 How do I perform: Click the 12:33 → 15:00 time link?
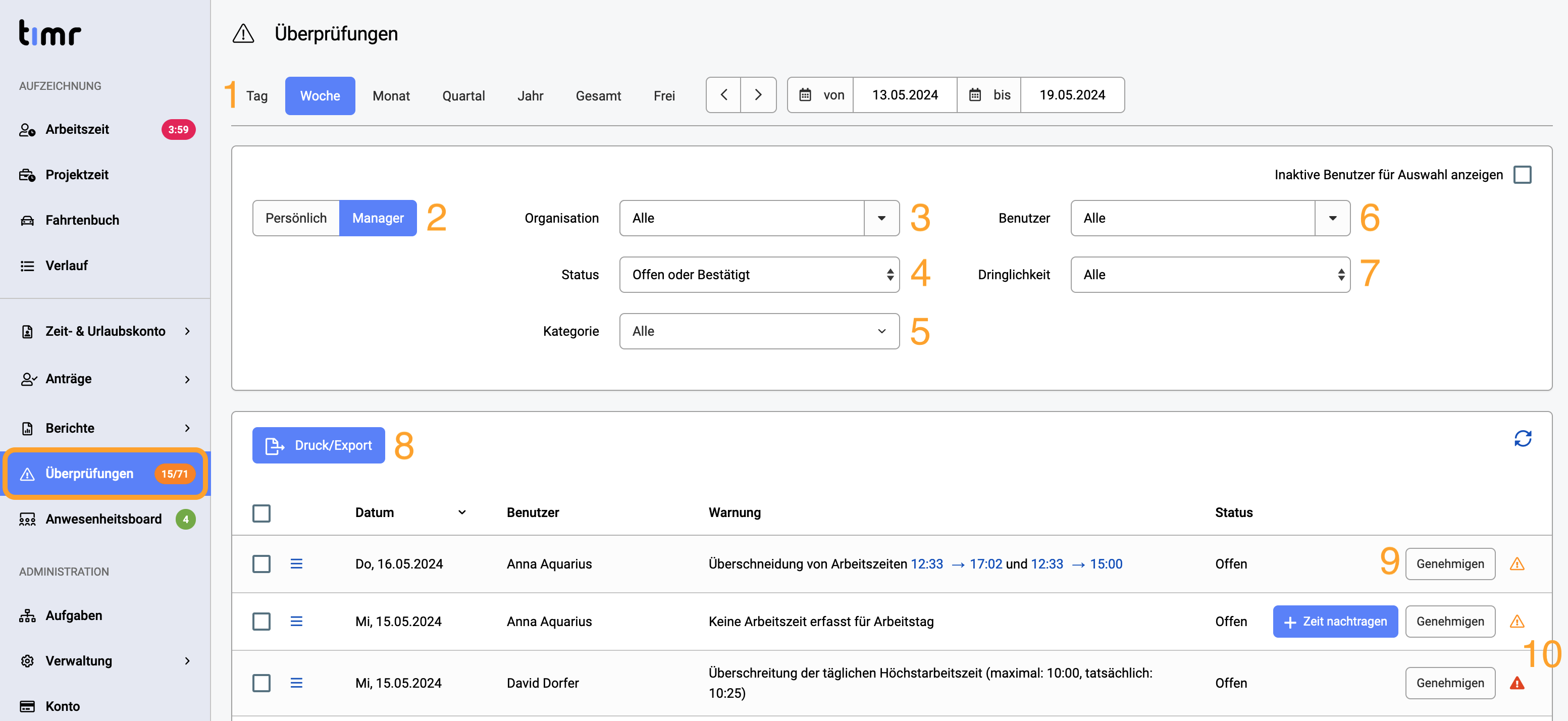[1077, 564]
